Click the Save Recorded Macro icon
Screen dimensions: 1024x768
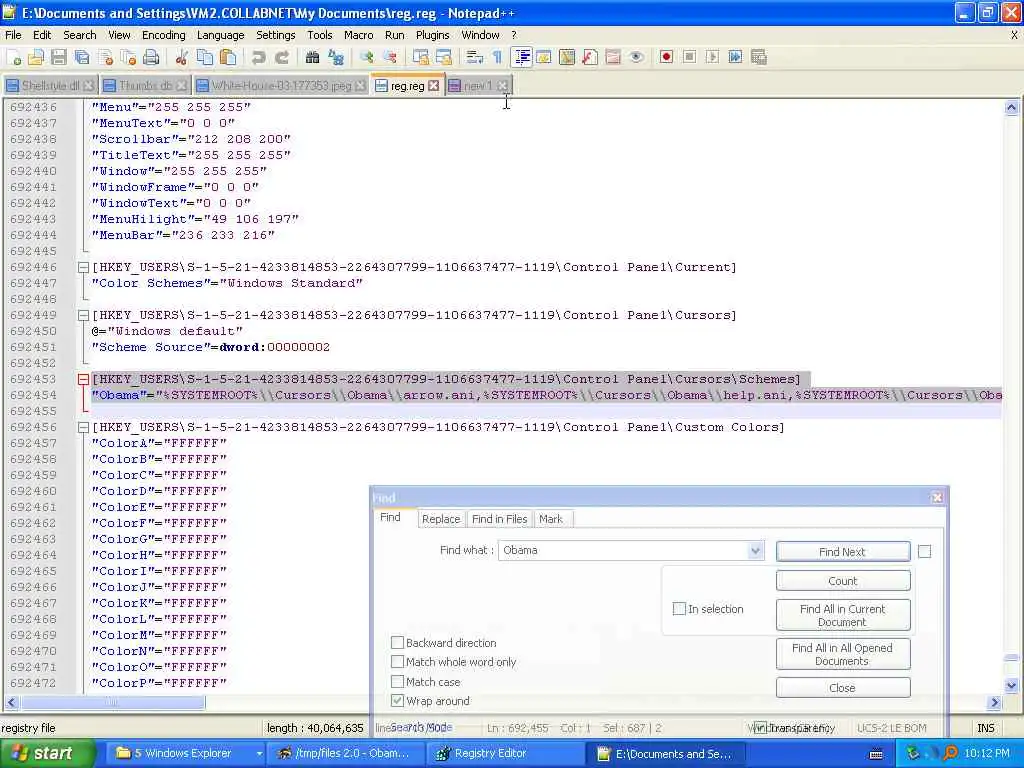point(759,57)
